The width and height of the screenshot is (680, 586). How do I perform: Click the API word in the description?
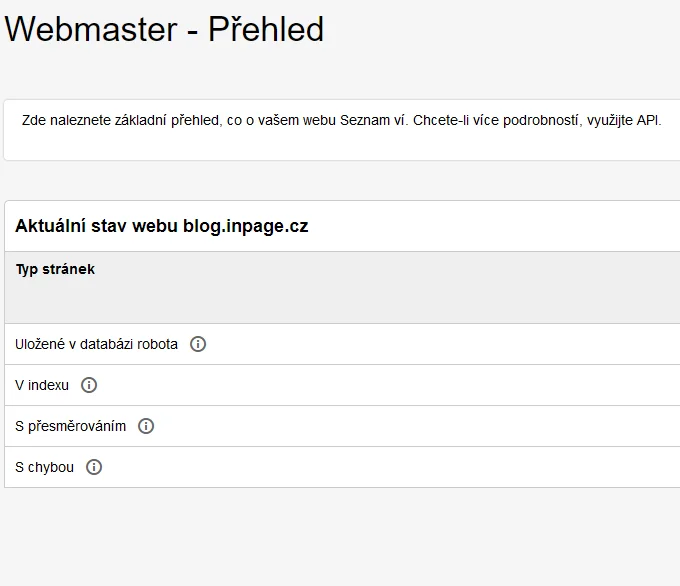pyautogui.click(x=647, y=120)
